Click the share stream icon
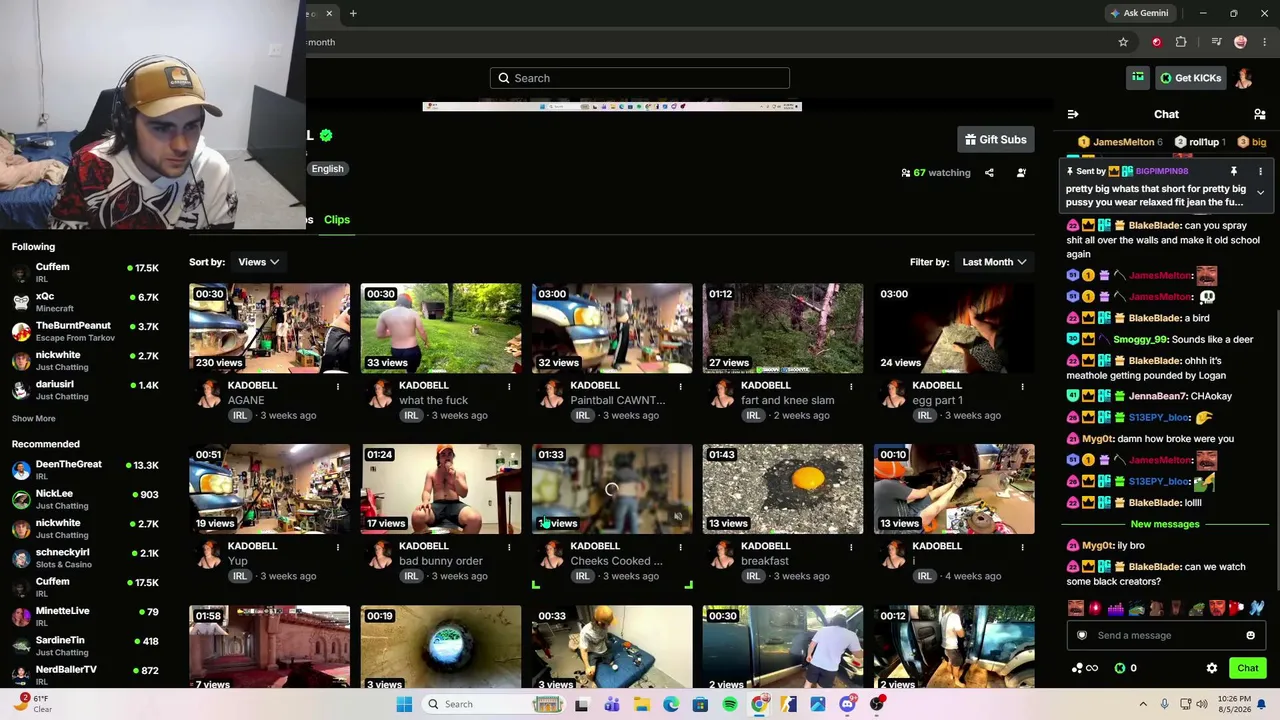Image resolution: width=1280 pixels, height=720 pixels. click(989, 173)
